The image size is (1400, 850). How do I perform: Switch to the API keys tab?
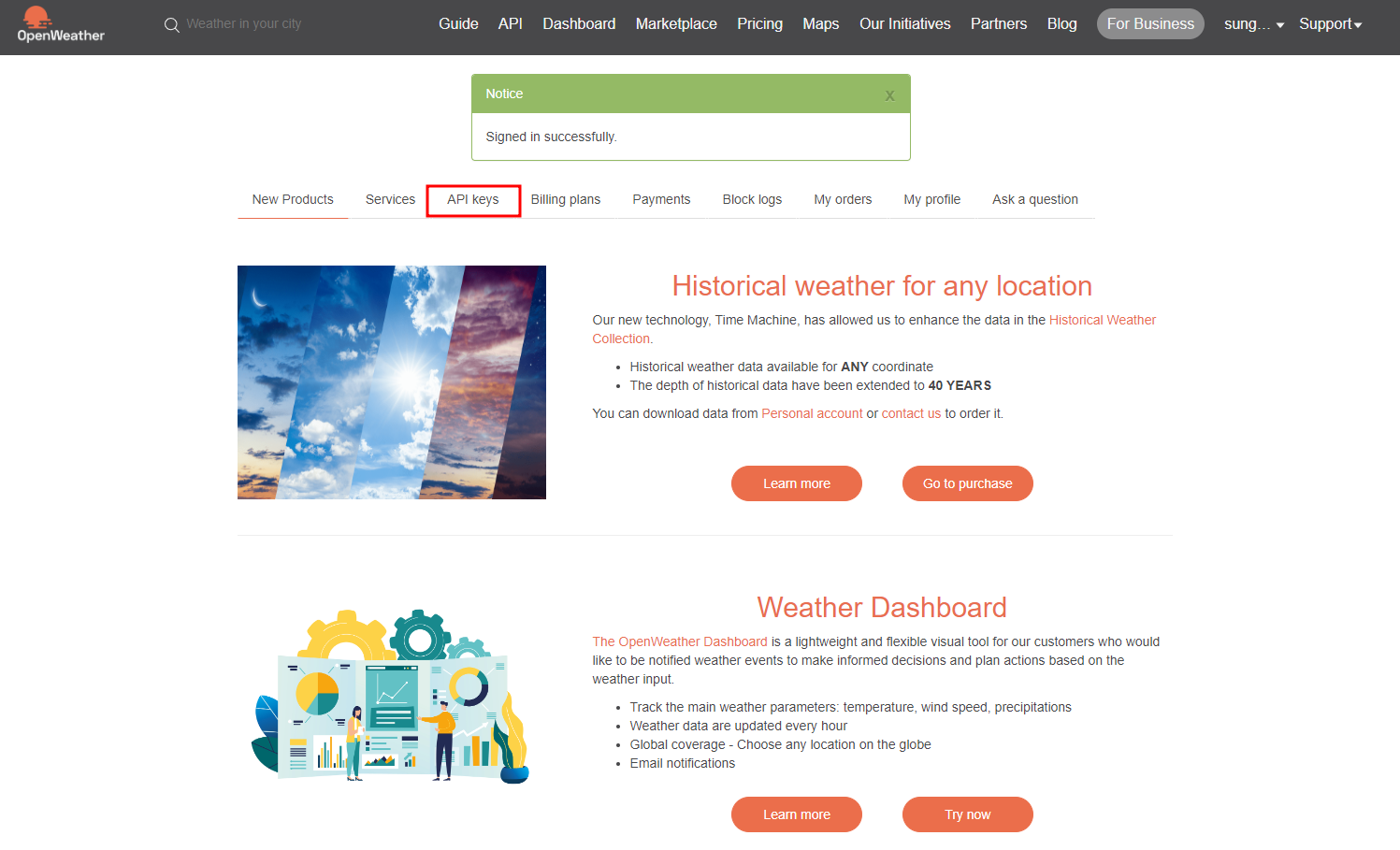click(473, 200)
